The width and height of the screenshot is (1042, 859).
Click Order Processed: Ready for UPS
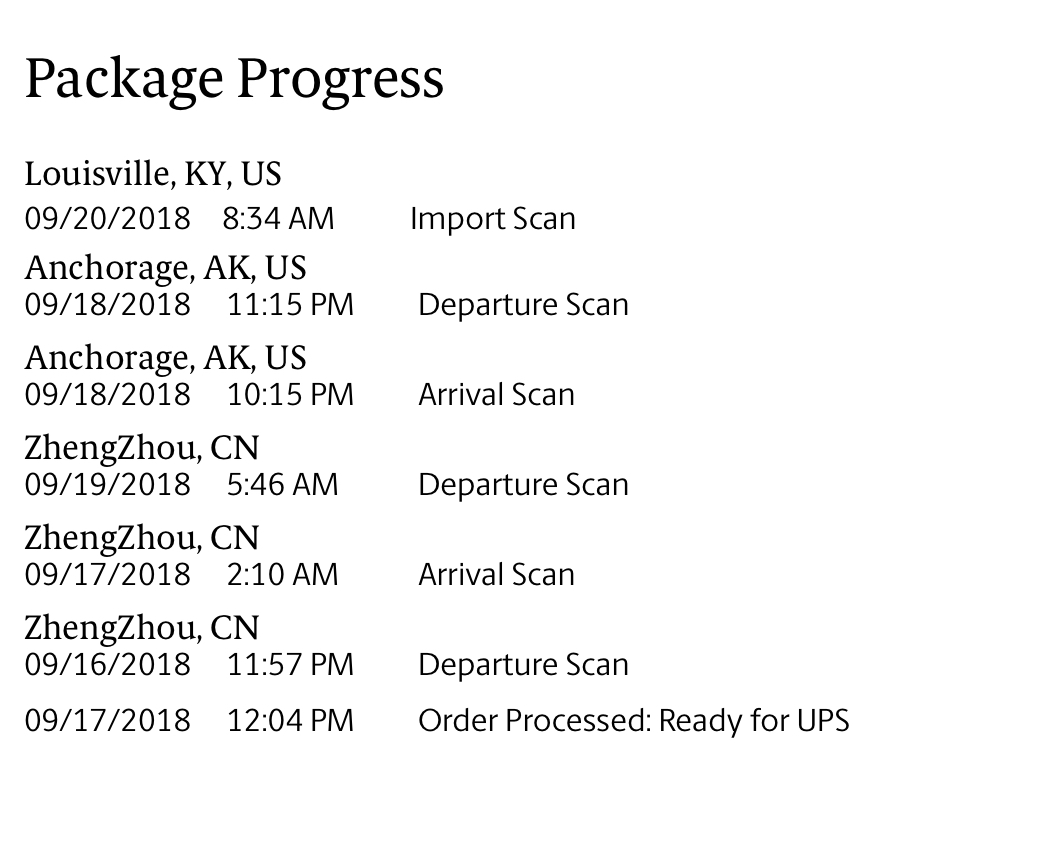click(633, 721)
